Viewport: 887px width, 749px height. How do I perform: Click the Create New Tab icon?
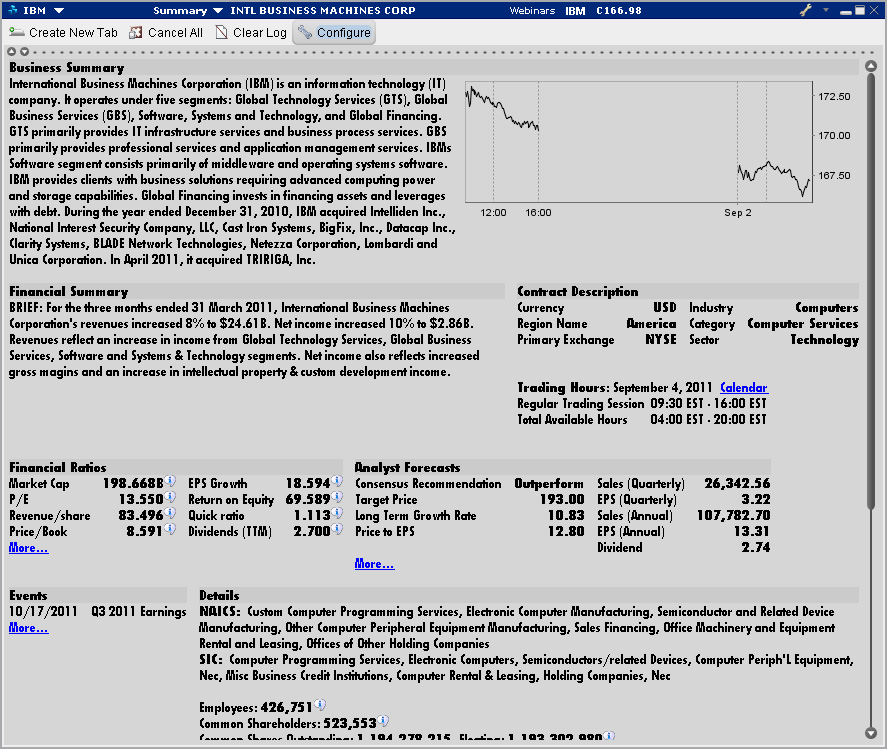click(x=17, y=32)
